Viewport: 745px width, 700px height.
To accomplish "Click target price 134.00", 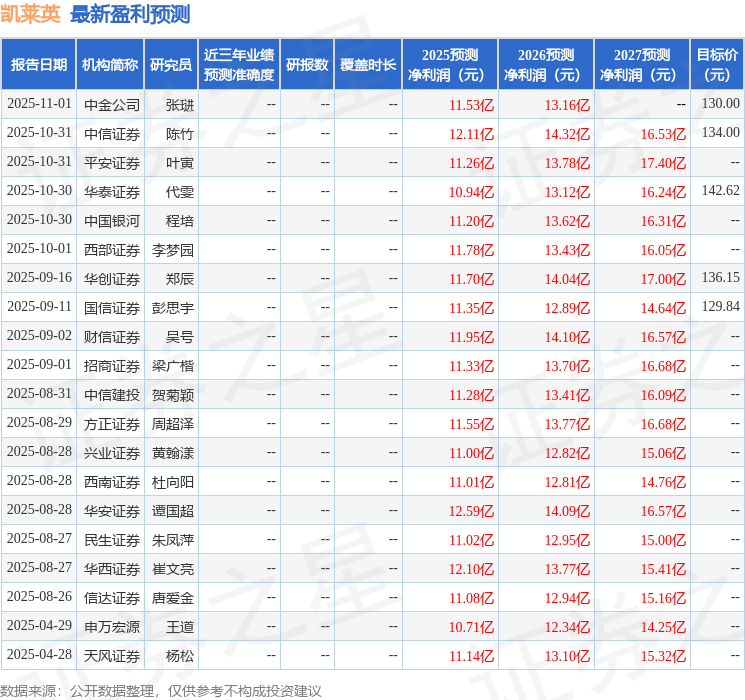I will click(x=721, y=133).
